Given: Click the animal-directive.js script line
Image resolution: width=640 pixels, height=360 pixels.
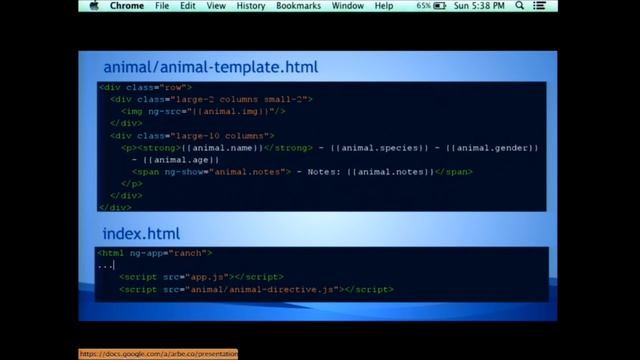Looking at the screenshot, I should 257,289.
